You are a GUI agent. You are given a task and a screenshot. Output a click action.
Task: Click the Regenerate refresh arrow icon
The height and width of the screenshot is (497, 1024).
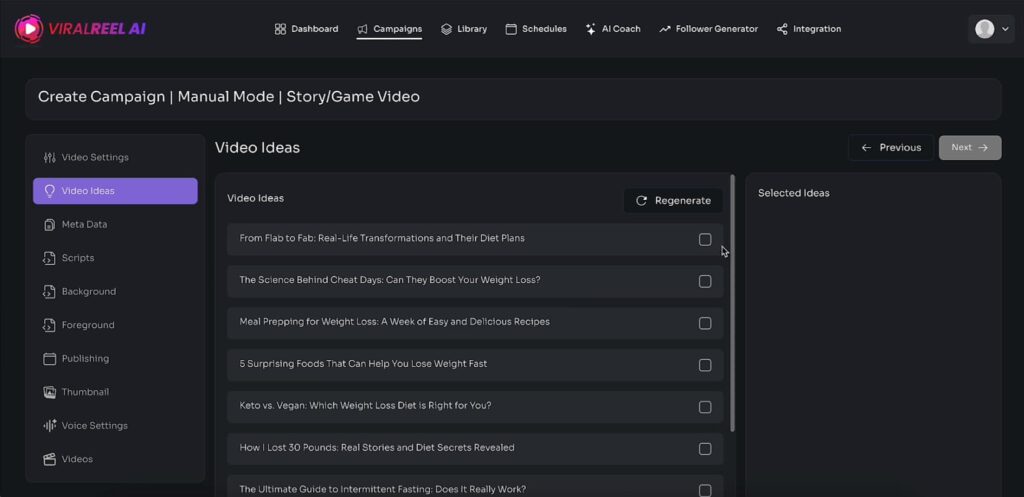[x=641, y=200]
